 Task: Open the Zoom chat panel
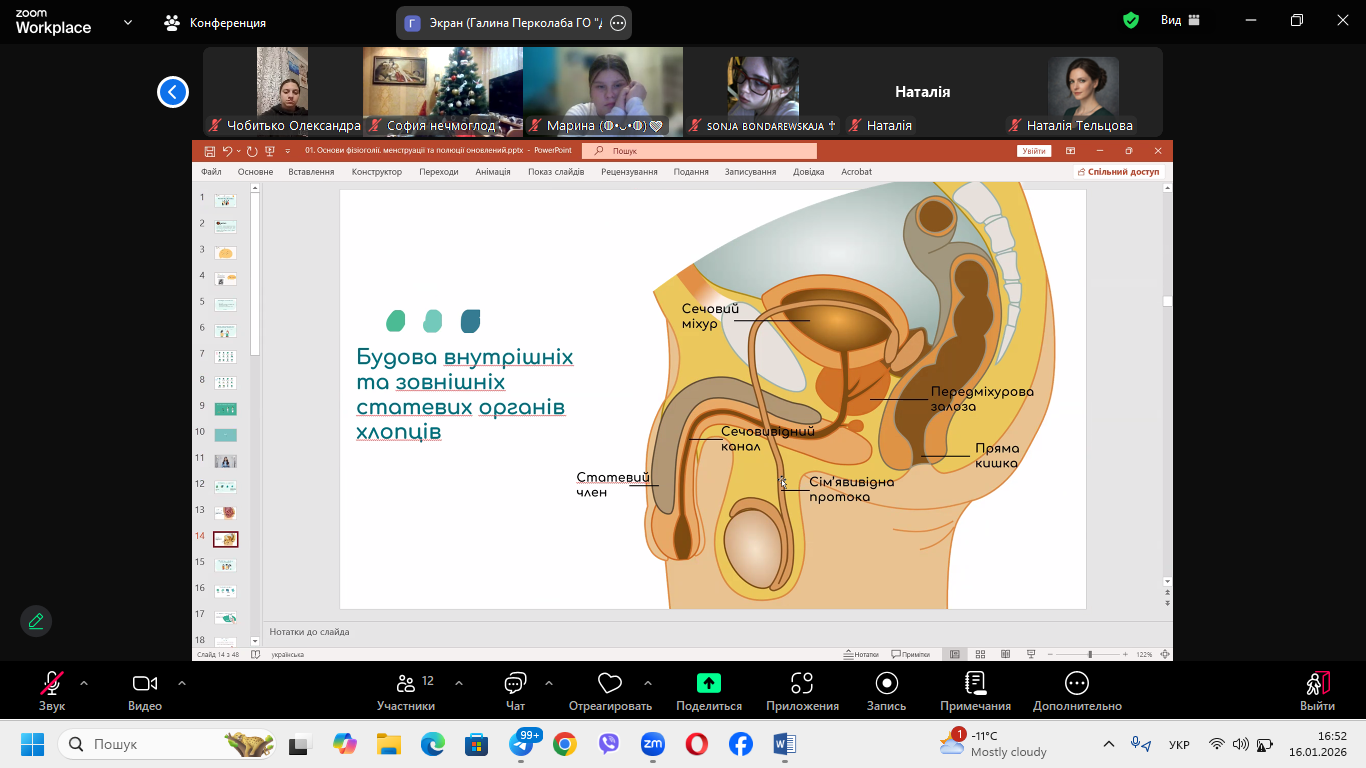pyautogui.click(x=515, y=690)
